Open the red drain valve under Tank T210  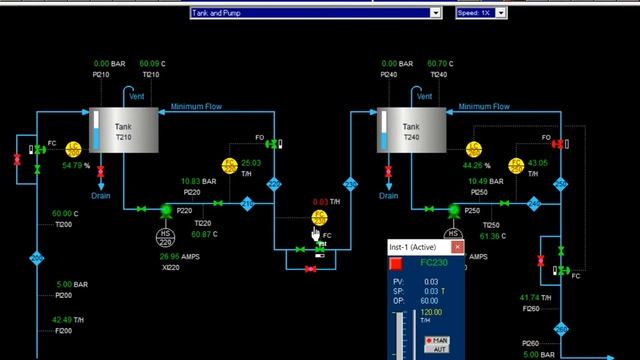pyautogui.click(x=100, y=172)
